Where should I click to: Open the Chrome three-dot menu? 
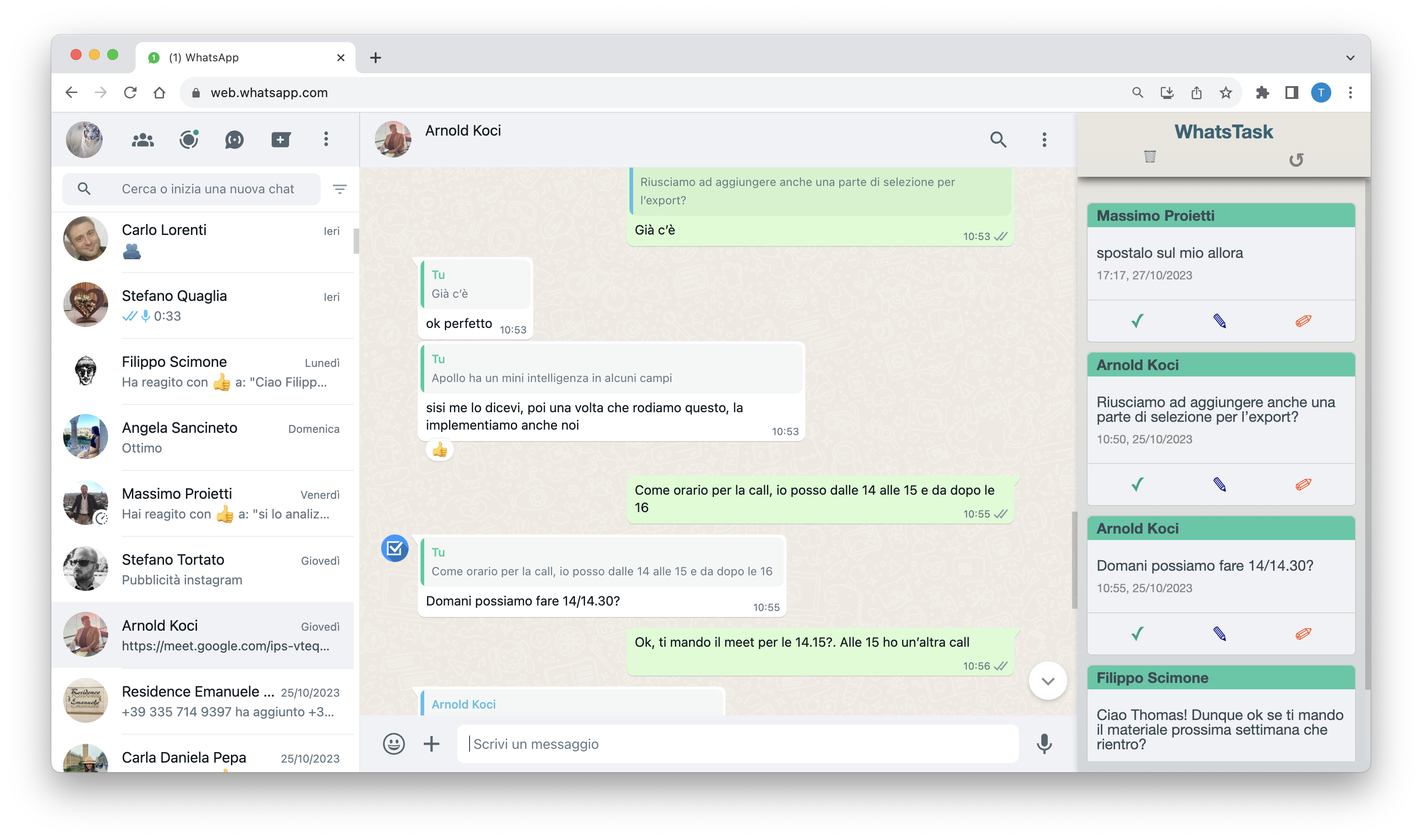(x=1350, y=93)
